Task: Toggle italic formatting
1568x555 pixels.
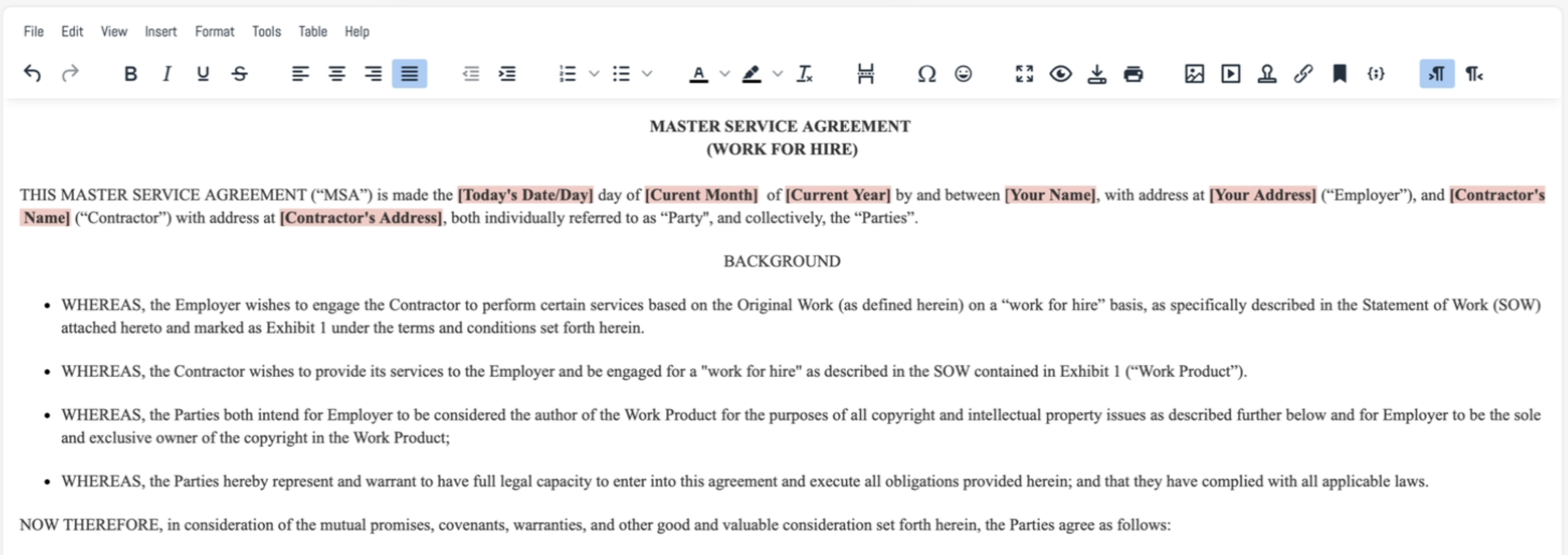Action: [167, 74]
